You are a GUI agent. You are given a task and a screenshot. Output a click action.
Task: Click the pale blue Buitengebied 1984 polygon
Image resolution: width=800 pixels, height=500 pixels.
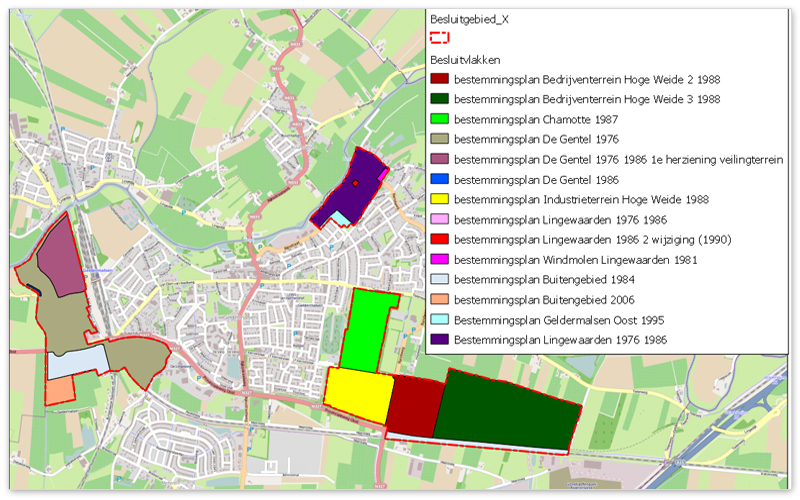pyautogui.click(x=78, y=363)
